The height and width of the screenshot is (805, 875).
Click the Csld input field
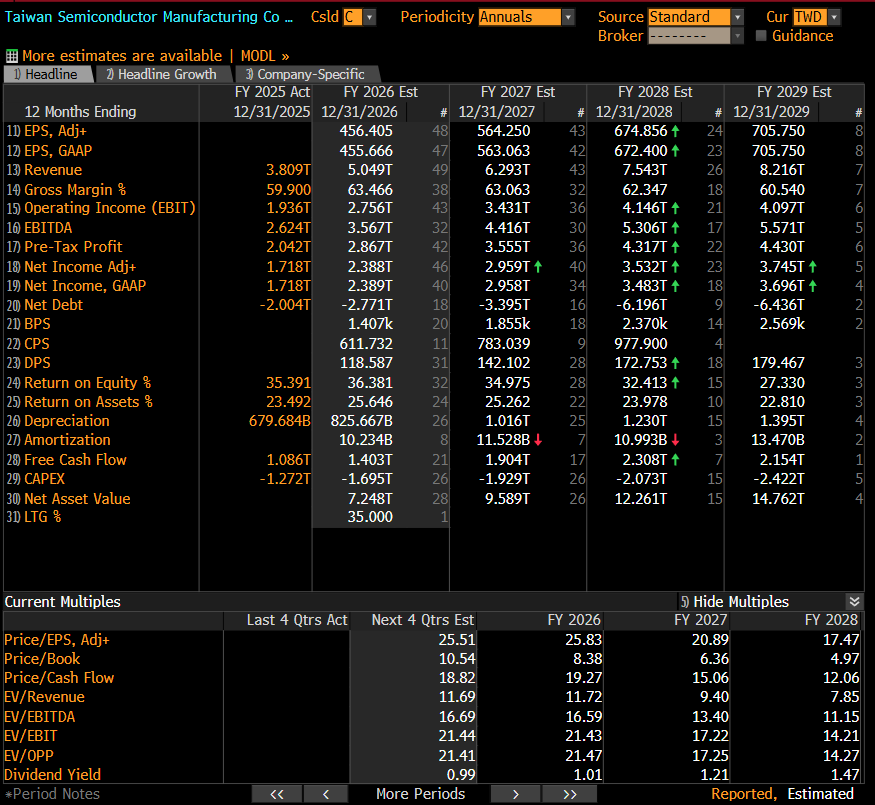[353, 17]
